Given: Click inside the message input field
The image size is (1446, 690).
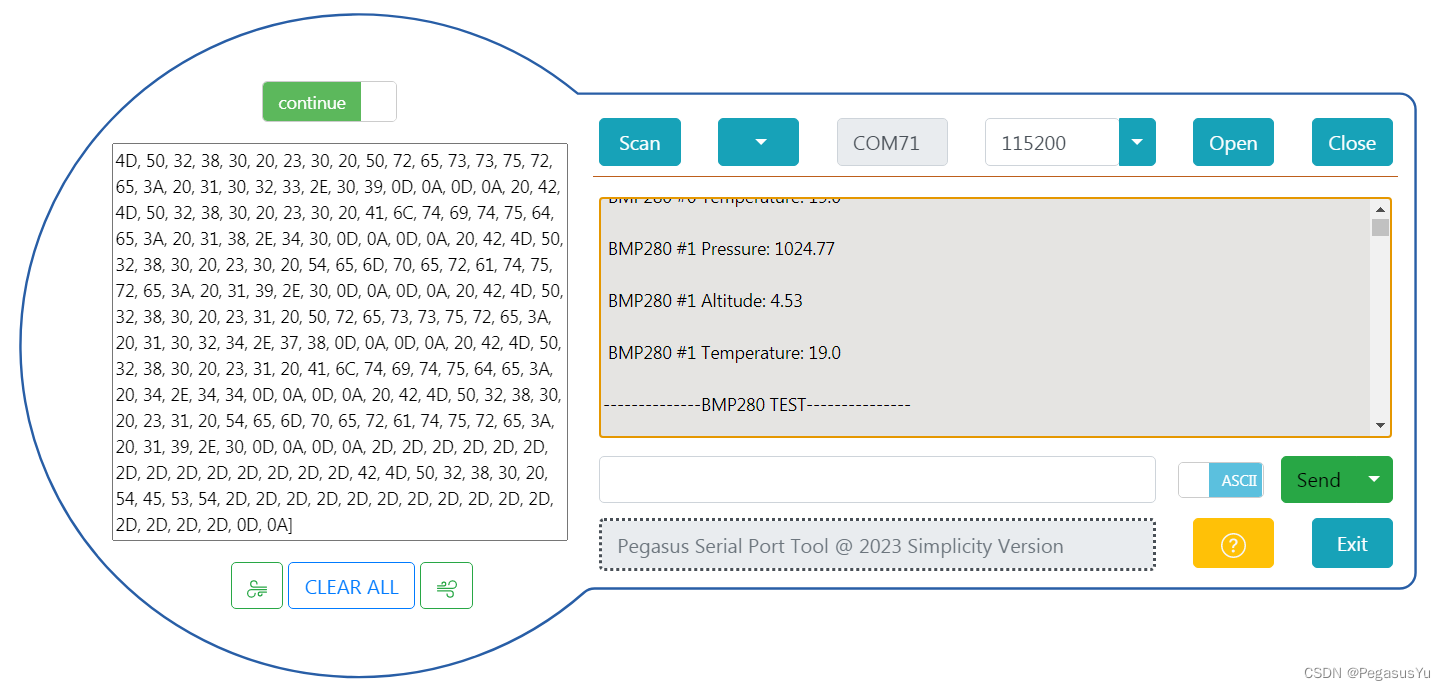Looking at the screenshot, I should point(877,479).
